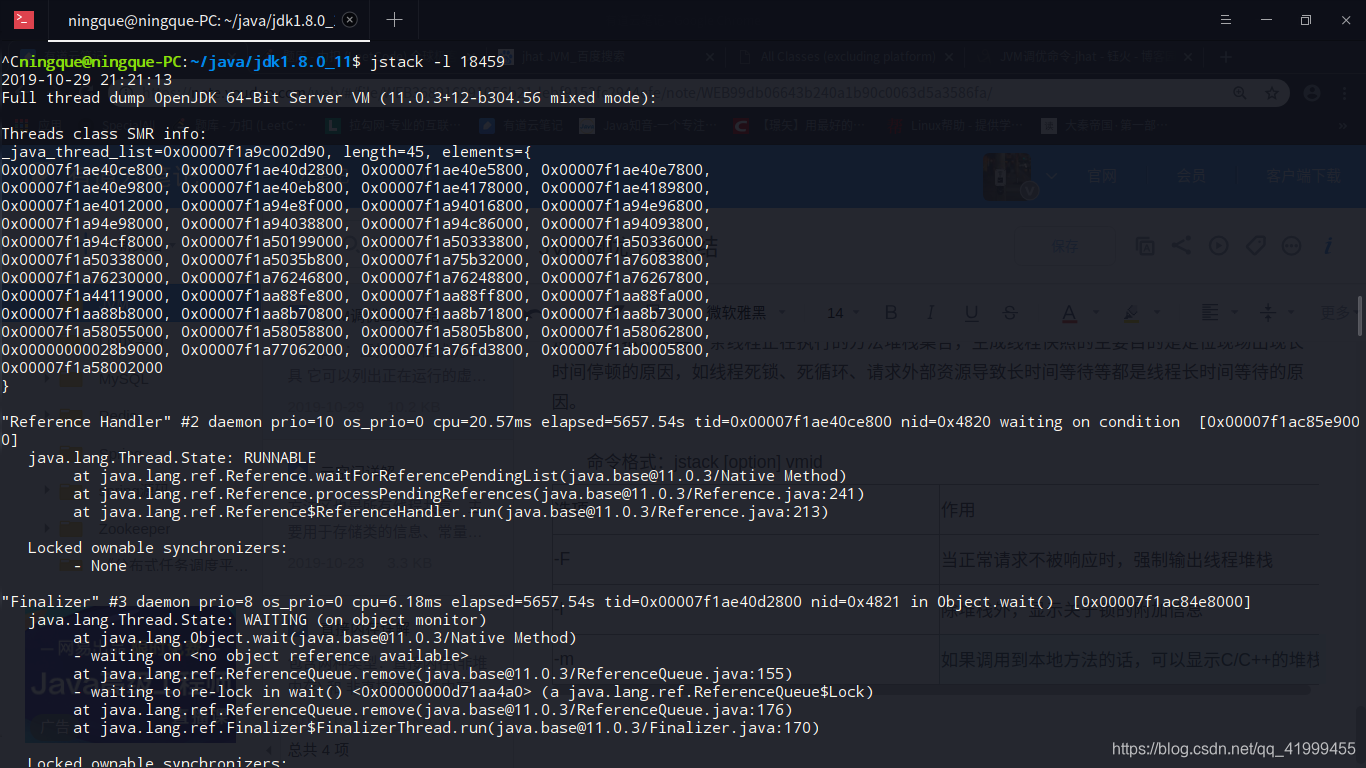1366x768 pixels.
Task: Click the 保存 button in the background note
Action: coord(1064,246)
